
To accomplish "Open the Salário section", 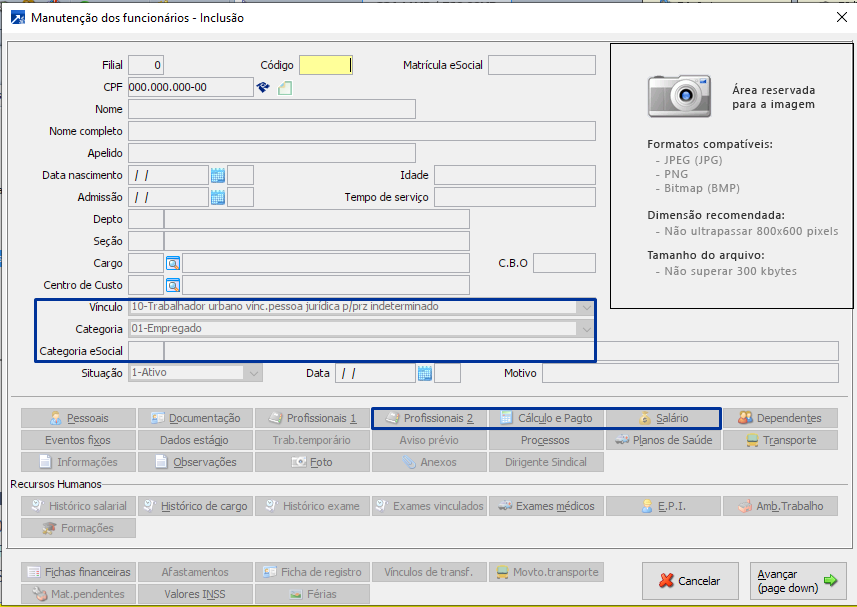I will [663, 418].
